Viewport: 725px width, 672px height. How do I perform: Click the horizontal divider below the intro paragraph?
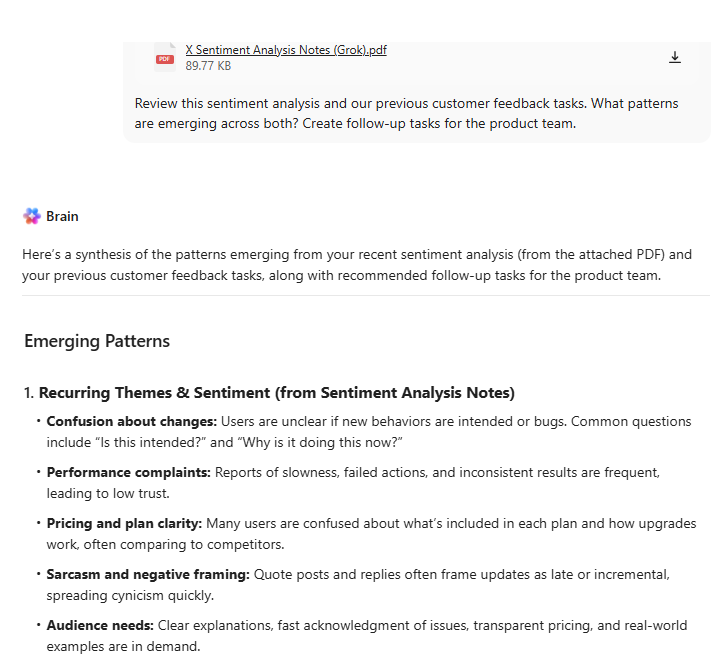(365, 296)
